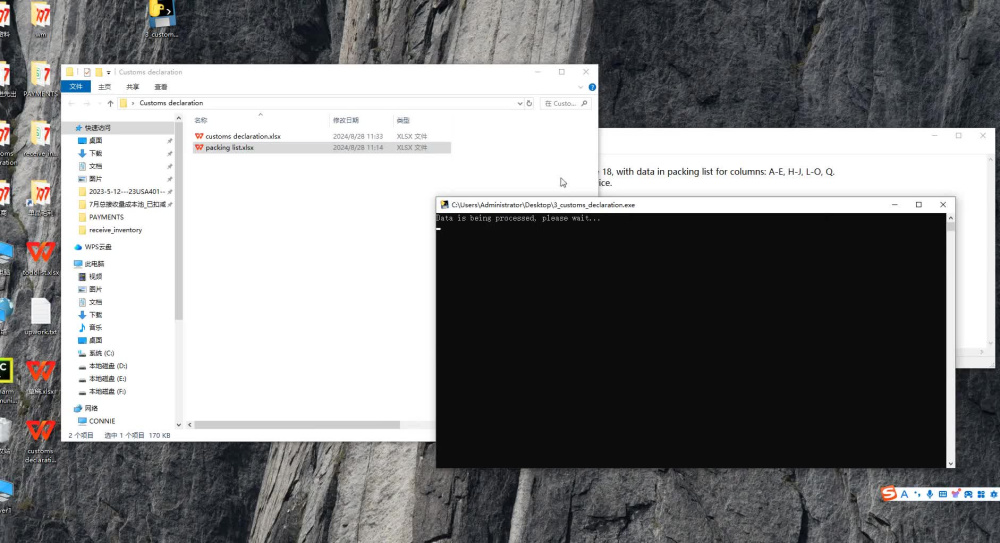Go up one folder level in Explorer
The image size is (1000, 543).
point(110,103)
